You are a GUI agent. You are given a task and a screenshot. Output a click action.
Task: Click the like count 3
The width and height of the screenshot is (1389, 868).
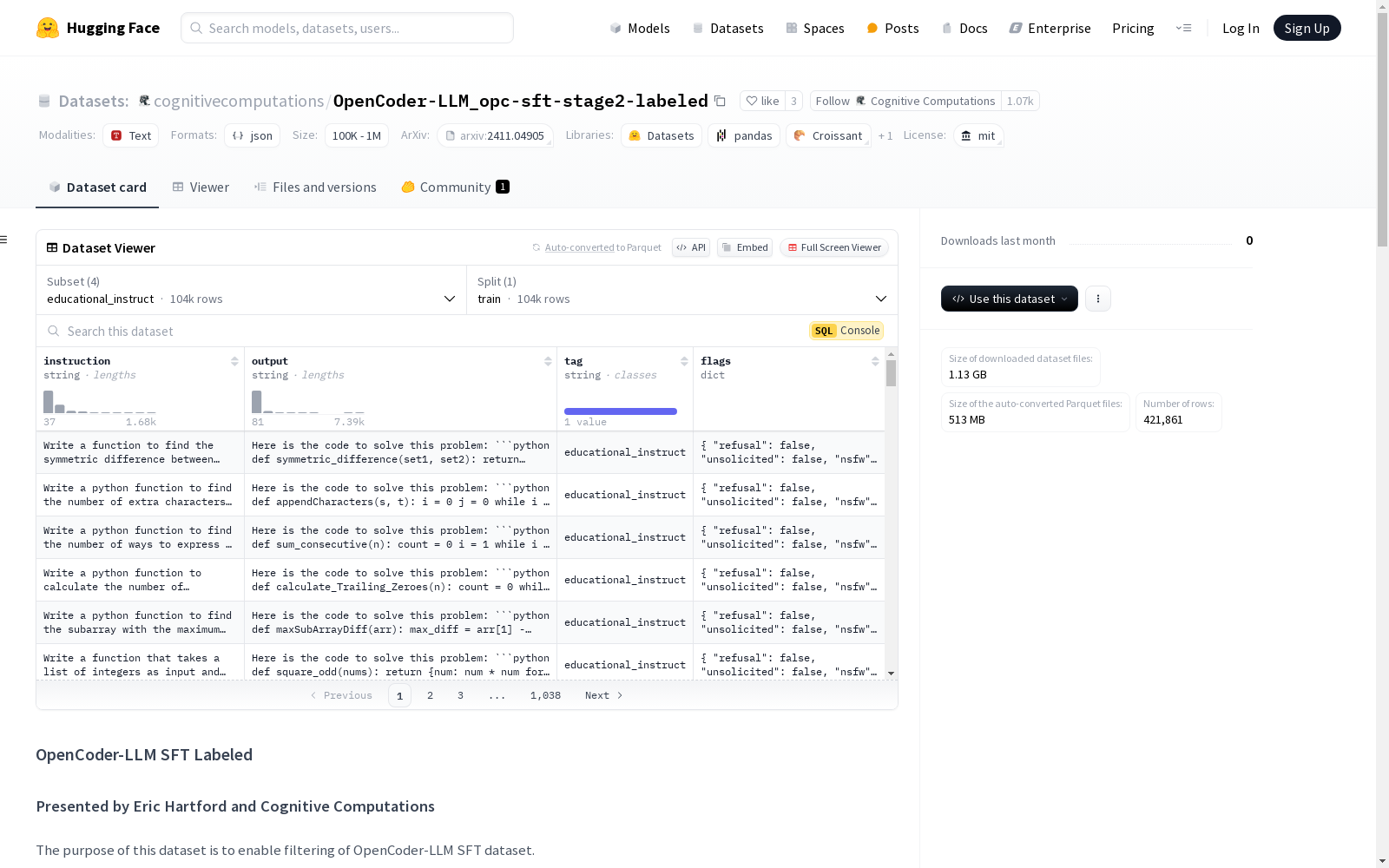pos(793,101)
